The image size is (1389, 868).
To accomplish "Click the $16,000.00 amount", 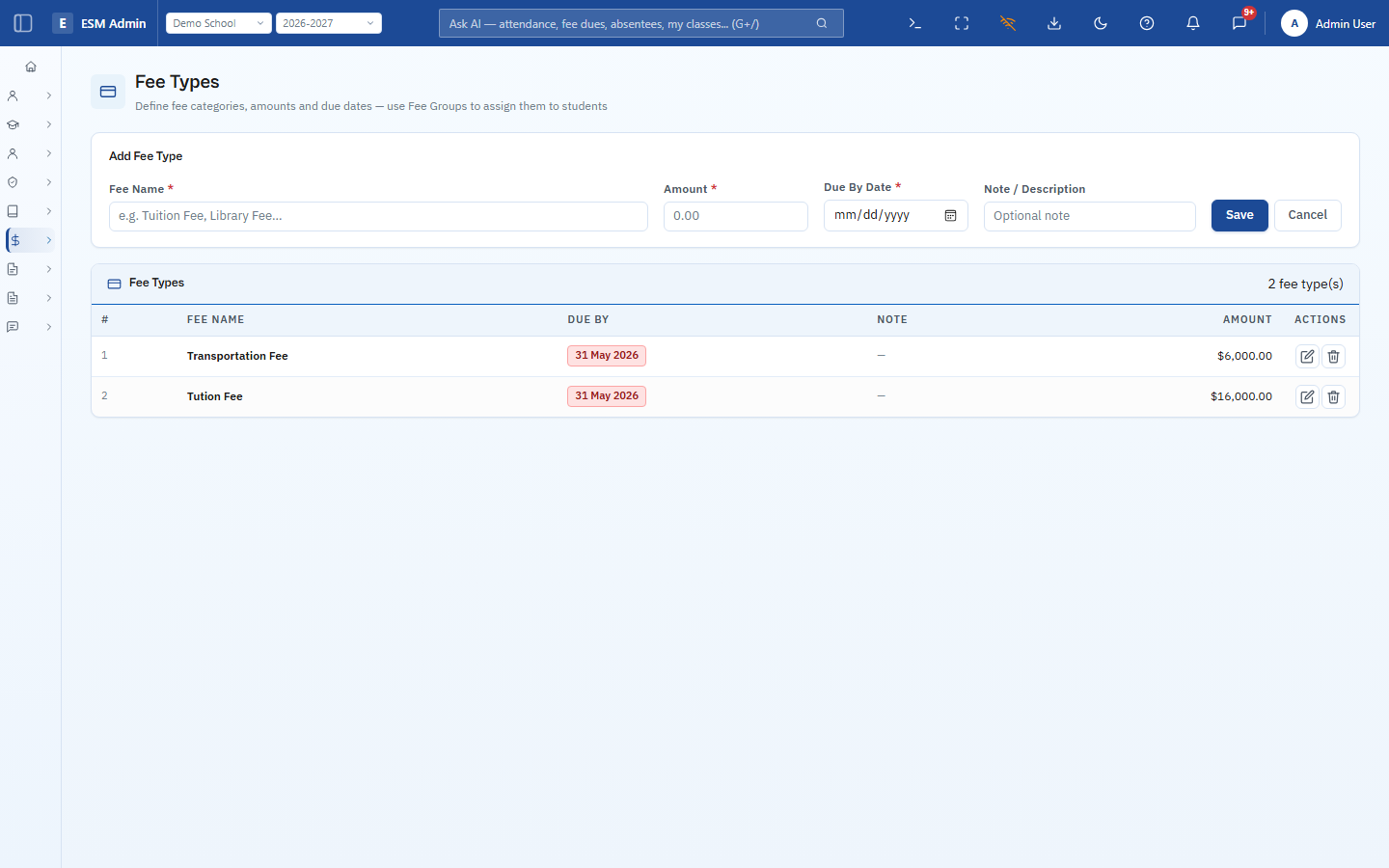I will tap(1241, 396).
